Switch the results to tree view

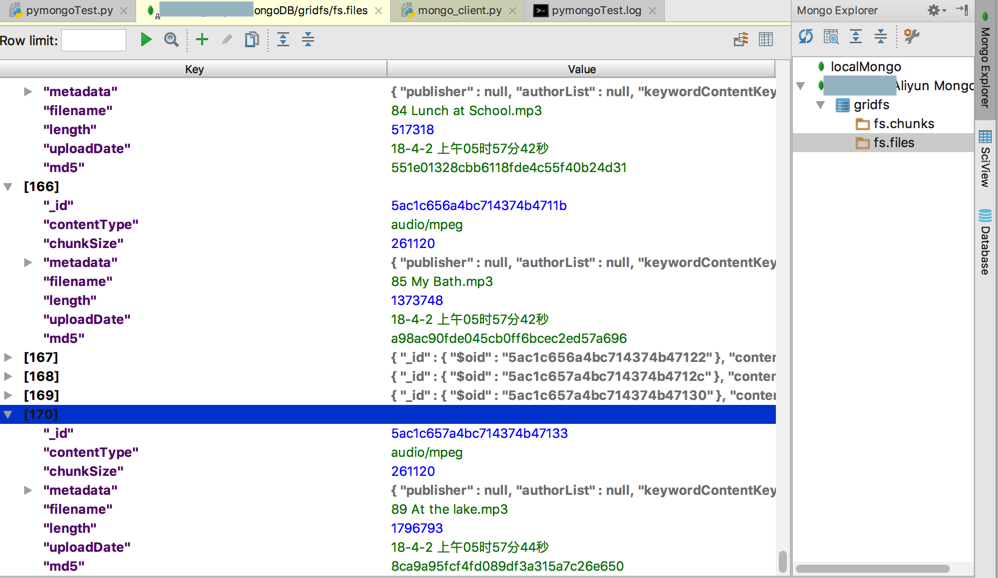pos(741,39)
